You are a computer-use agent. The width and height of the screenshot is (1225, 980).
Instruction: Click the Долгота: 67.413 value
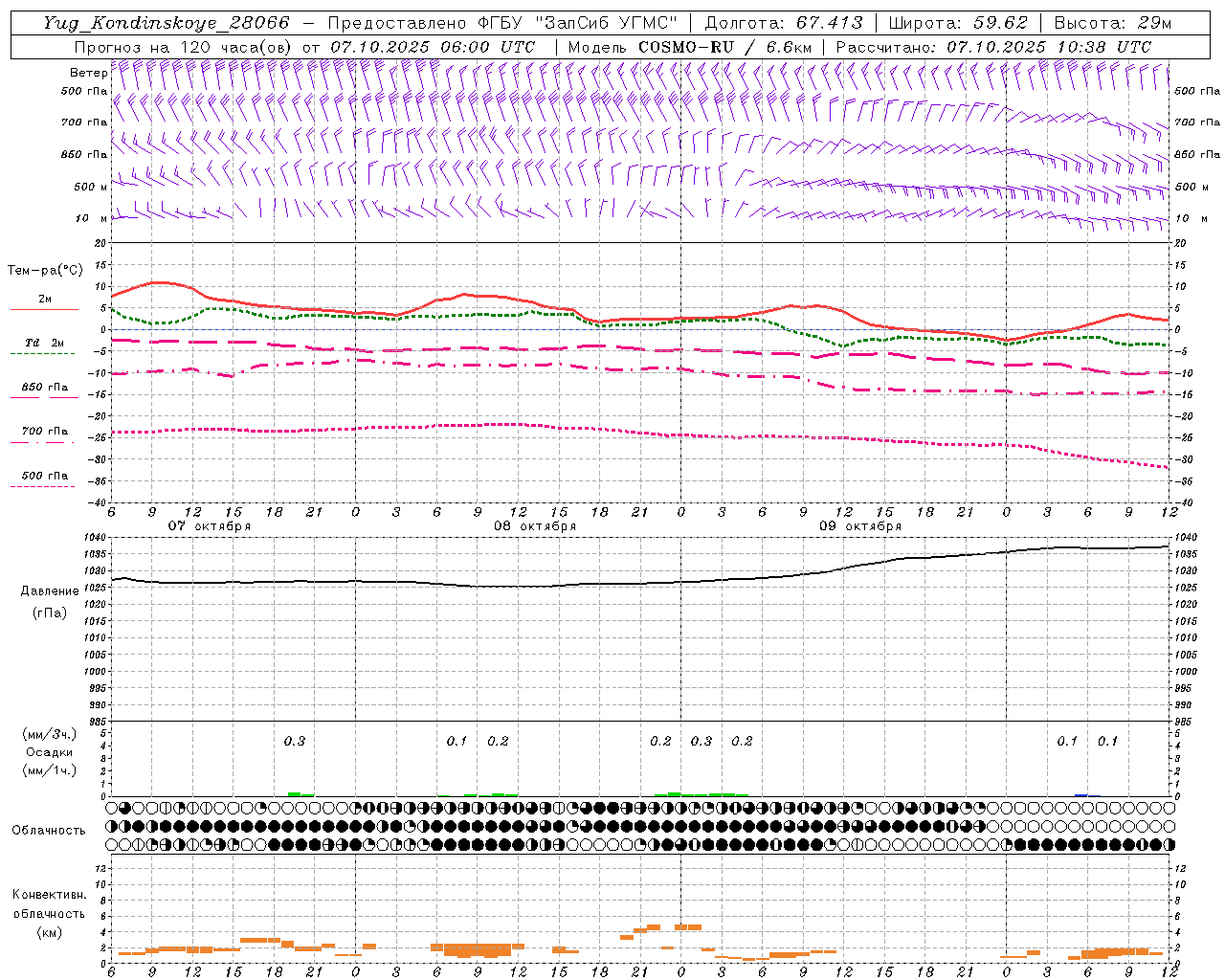(783, 23)
